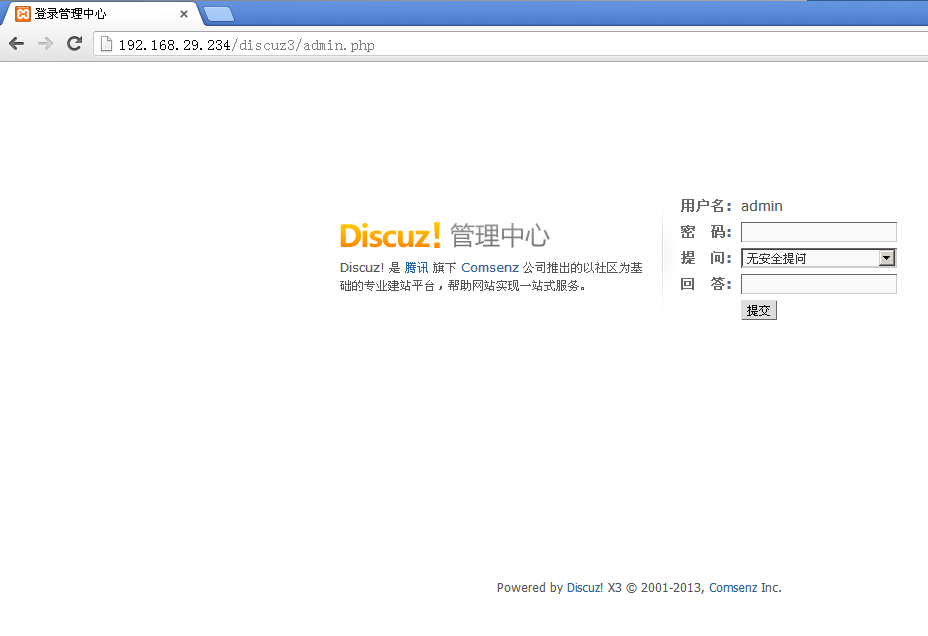Click the 提问 label
The height and width of the screenshot is (636, 928).
coord(706,258)
